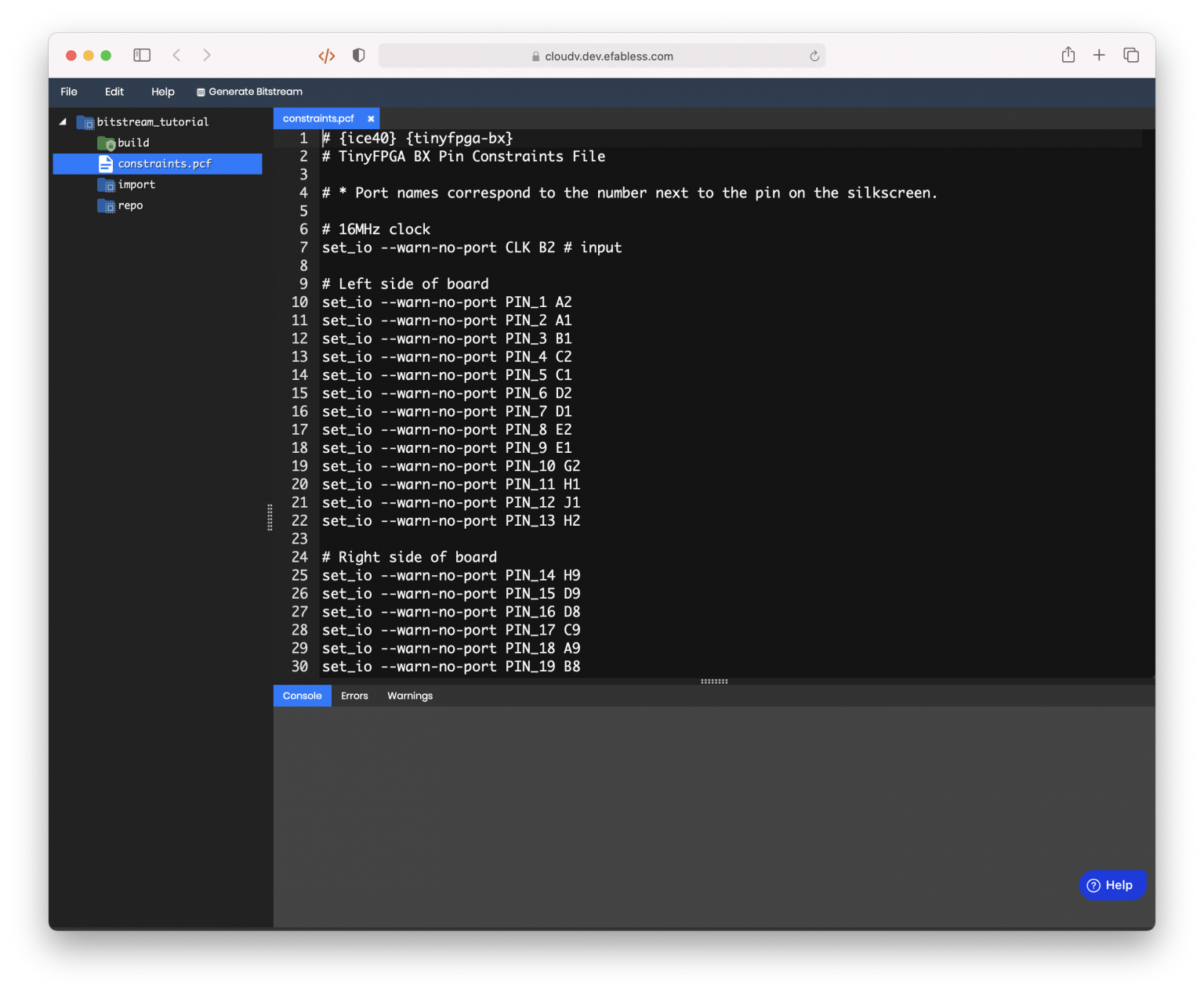Open a new tab with the plus icon
The height and width of the screenshot is (995, 1204).
1099,55
